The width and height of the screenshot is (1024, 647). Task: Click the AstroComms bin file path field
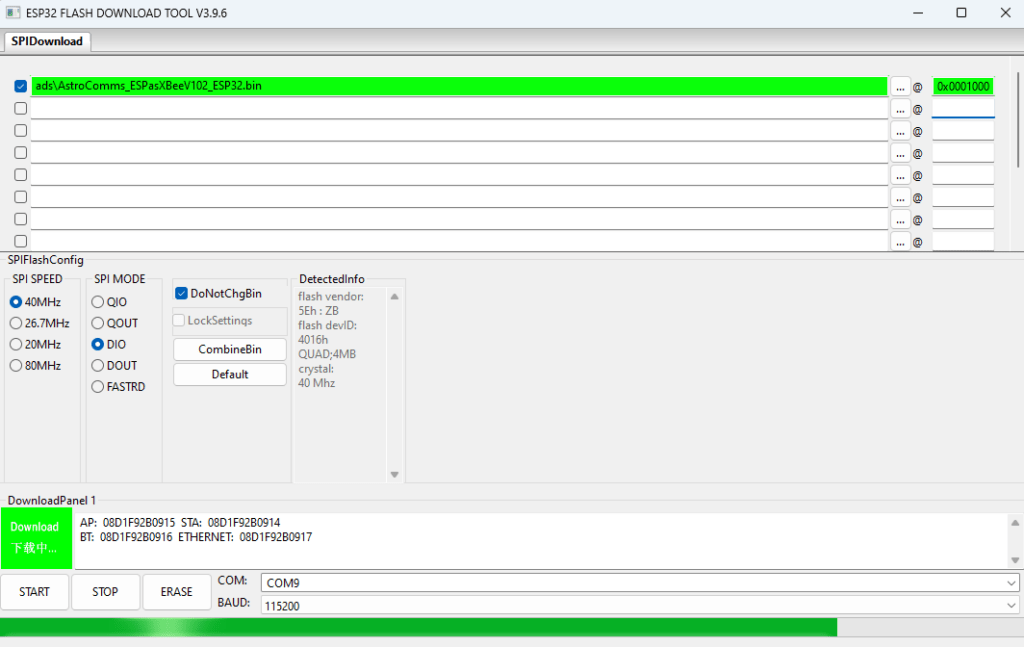pyautogui.click(x=459, y=86)
